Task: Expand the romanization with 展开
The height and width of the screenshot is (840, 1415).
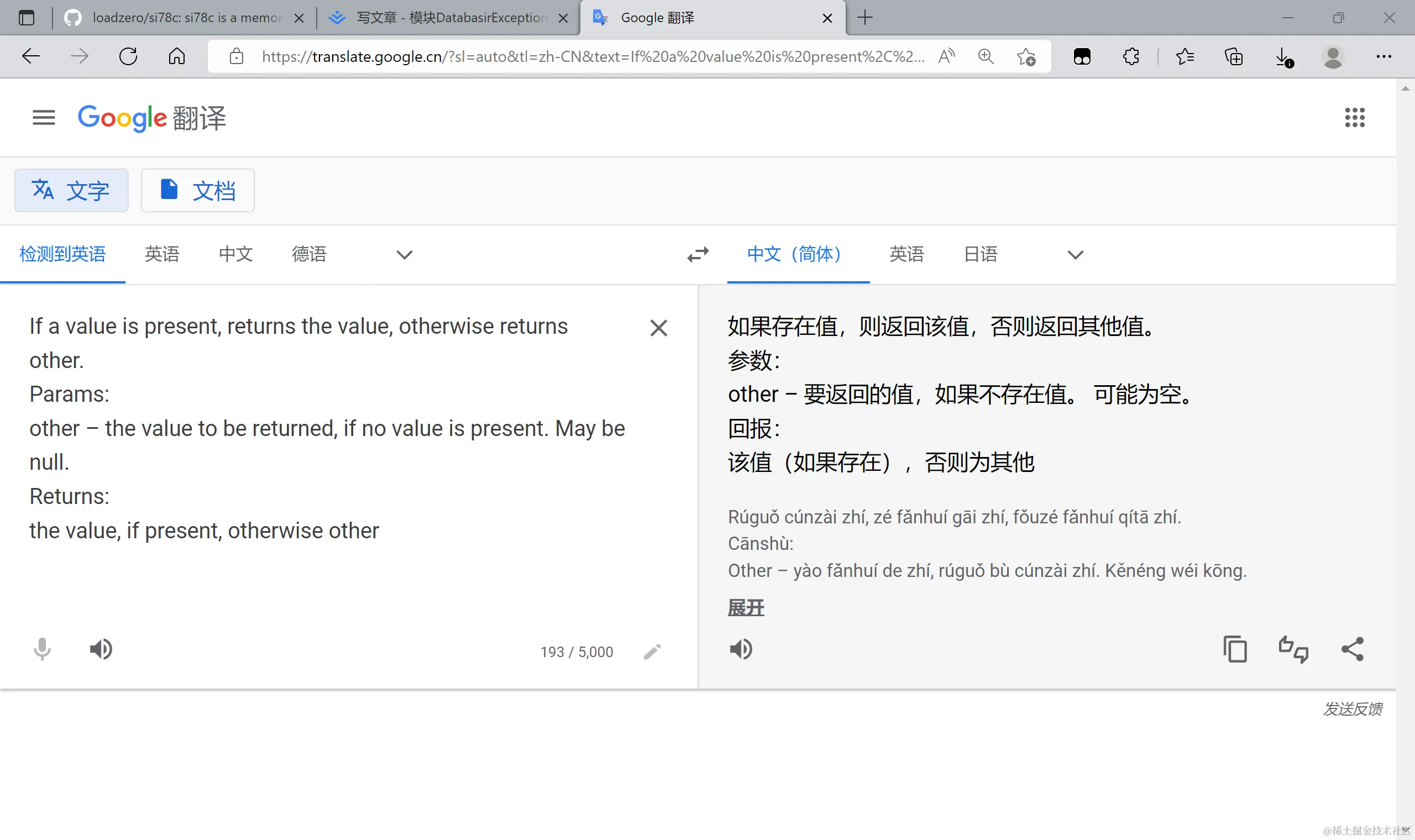Action: click(746, 608)
